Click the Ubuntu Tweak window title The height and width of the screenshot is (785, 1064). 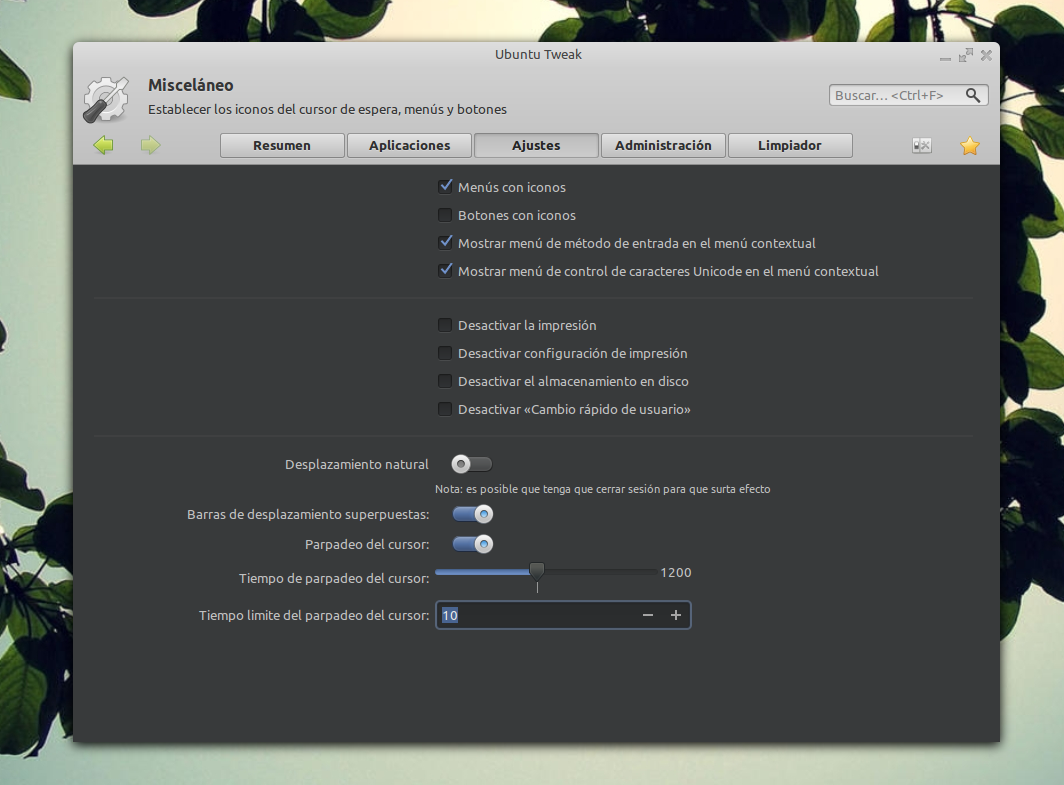[x=538, y=54]
